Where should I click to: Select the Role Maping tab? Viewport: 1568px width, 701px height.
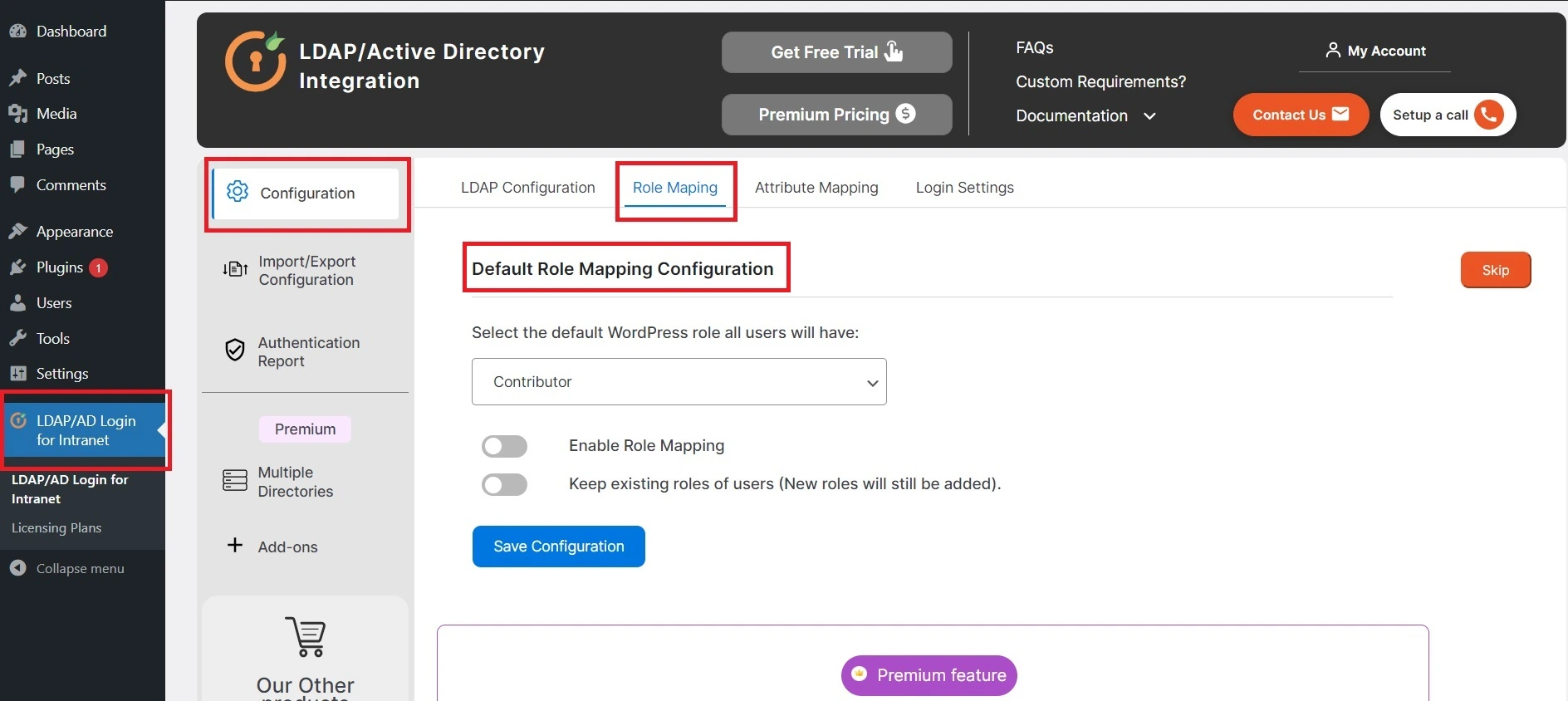675,188
